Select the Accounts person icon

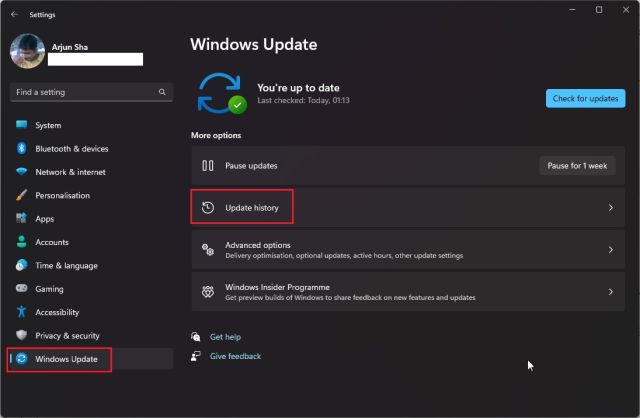(21, 242)
